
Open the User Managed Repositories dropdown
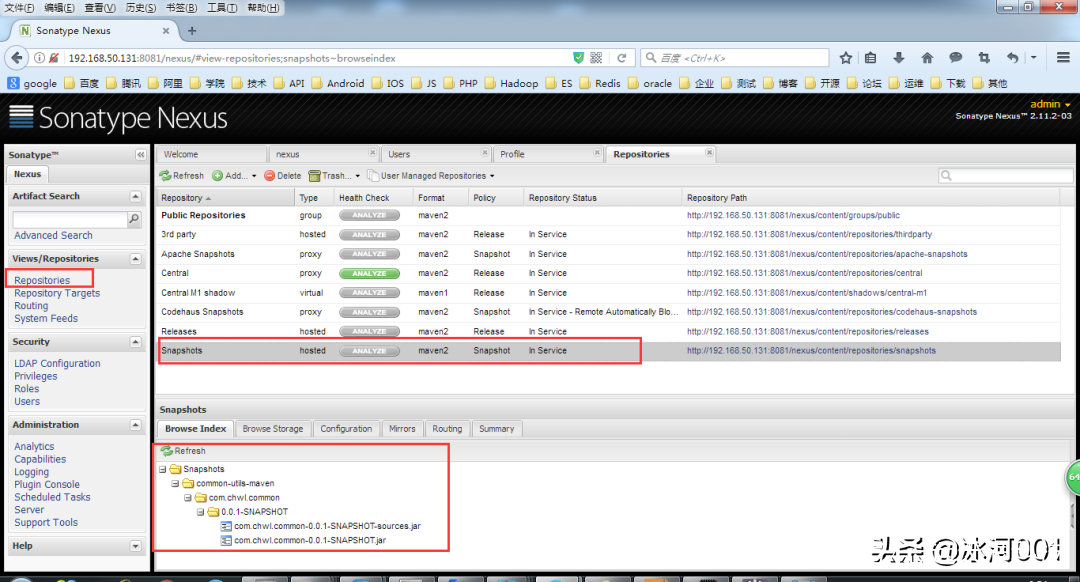click(431, 176)
